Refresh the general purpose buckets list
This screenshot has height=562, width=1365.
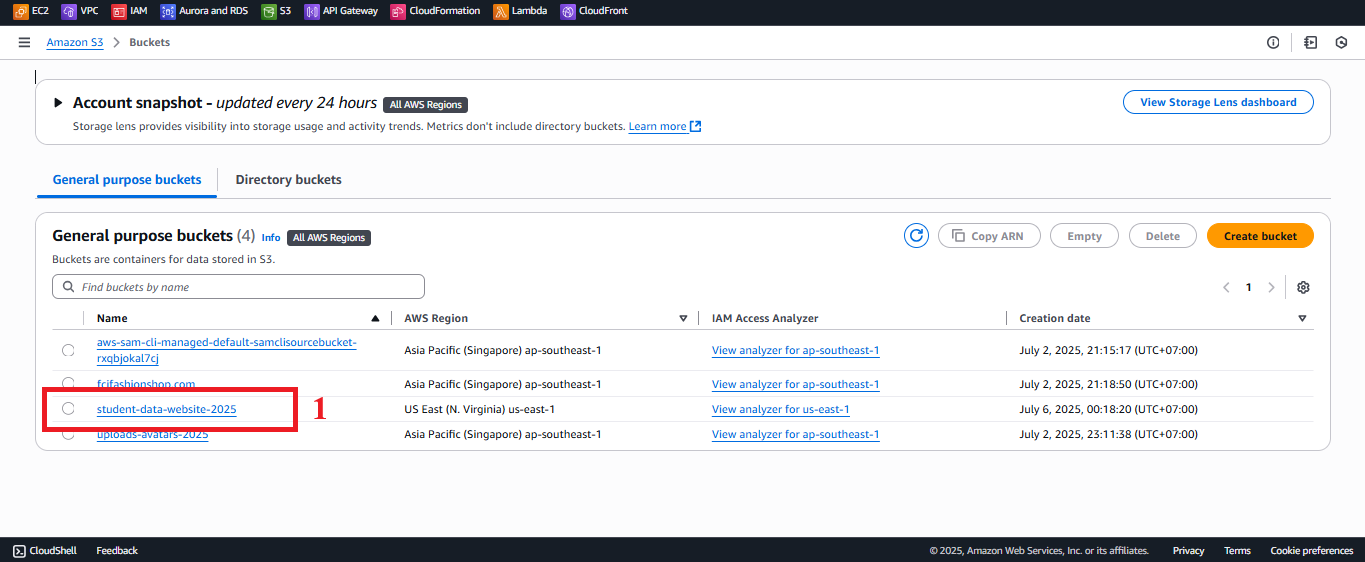916,236
